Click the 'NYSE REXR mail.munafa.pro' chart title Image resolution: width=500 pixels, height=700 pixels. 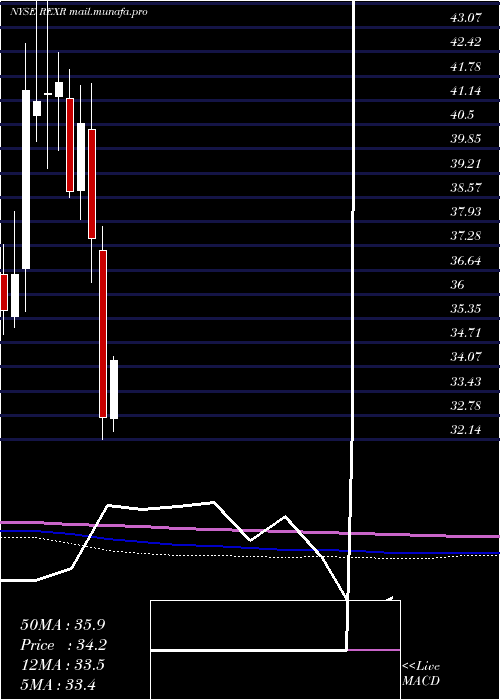(79, 12)
